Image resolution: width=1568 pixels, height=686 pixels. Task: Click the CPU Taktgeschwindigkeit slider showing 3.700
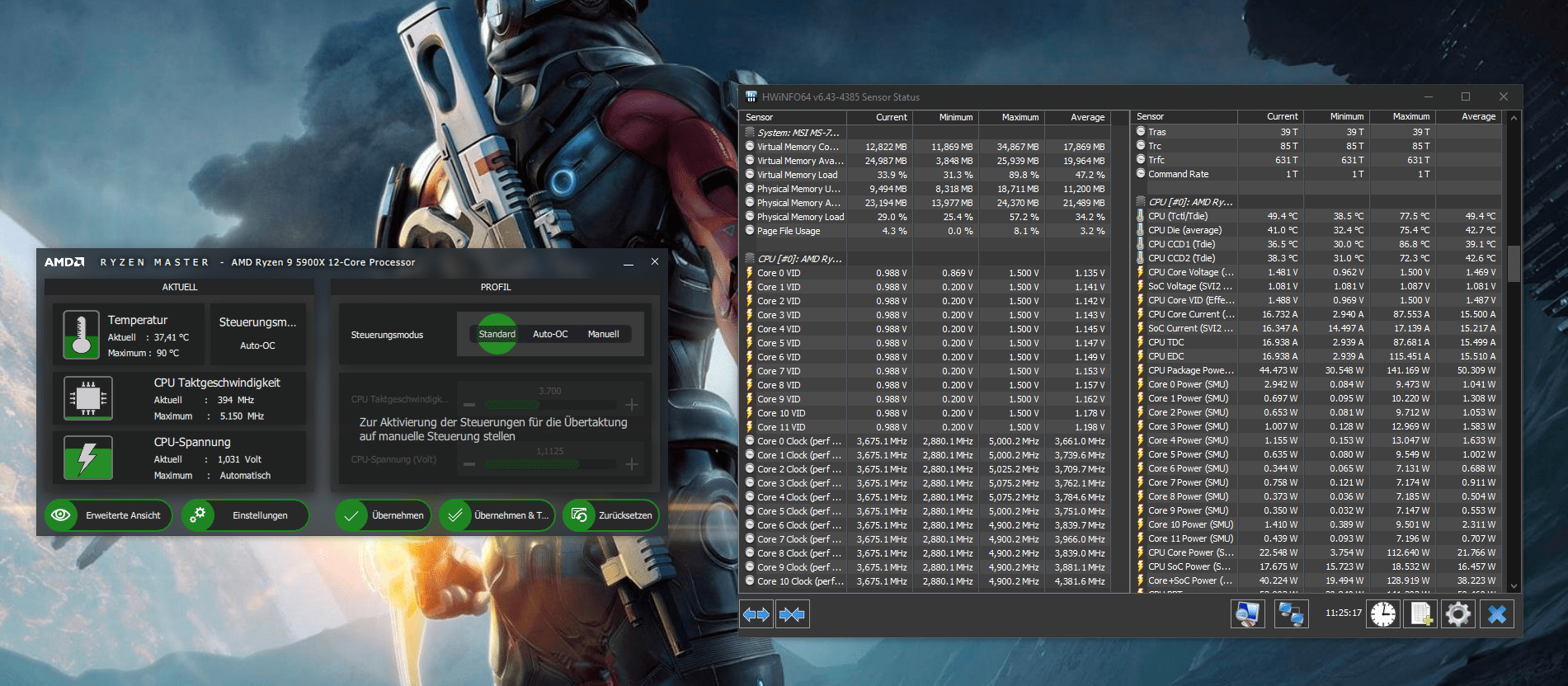coord(550,405)
